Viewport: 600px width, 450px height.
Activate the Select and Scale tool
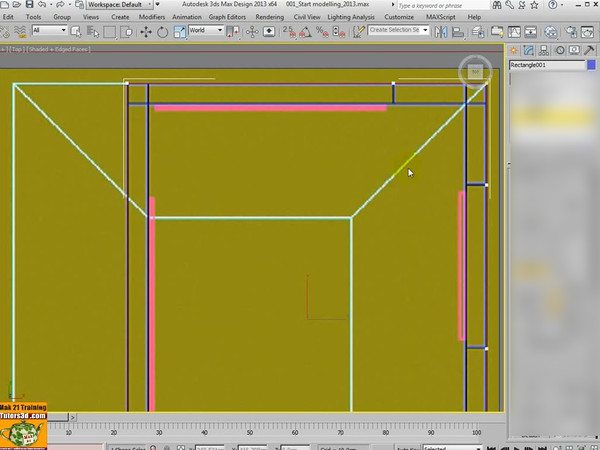click(x=179, y=32)
